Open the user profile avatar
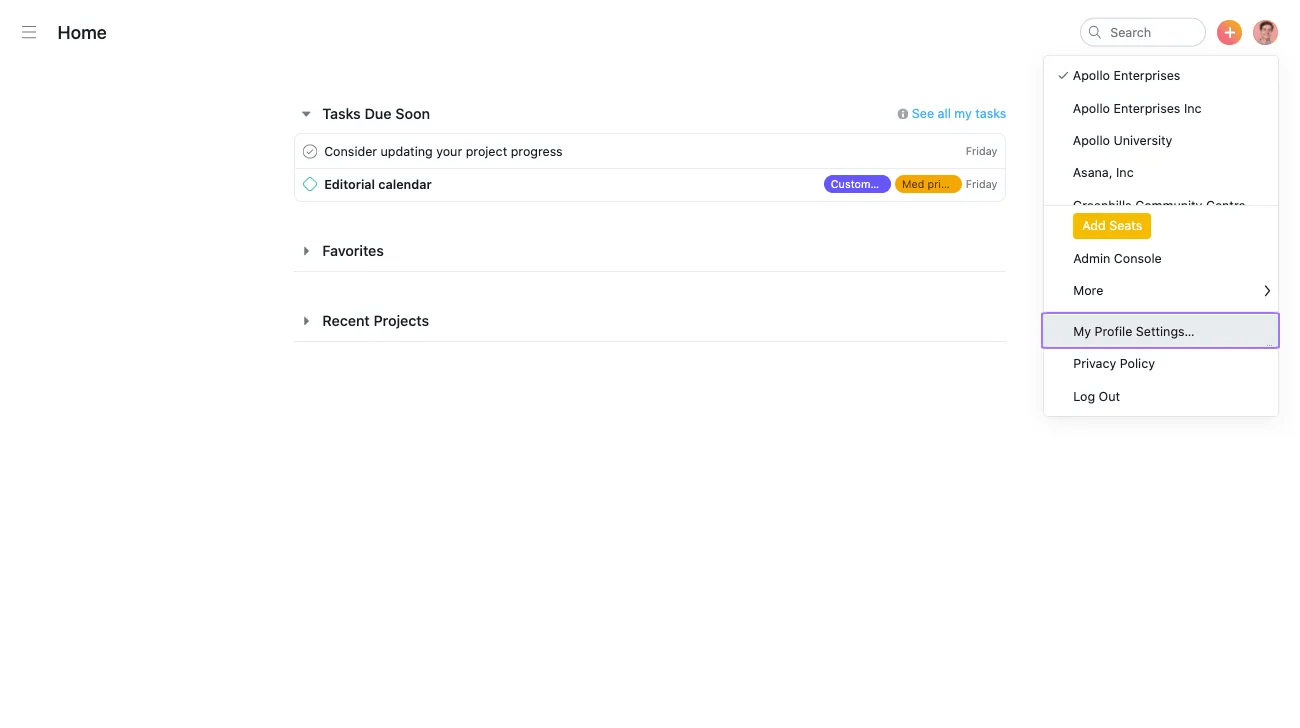This screenshot has width=1300, height=728. (x=1265, y=33)
